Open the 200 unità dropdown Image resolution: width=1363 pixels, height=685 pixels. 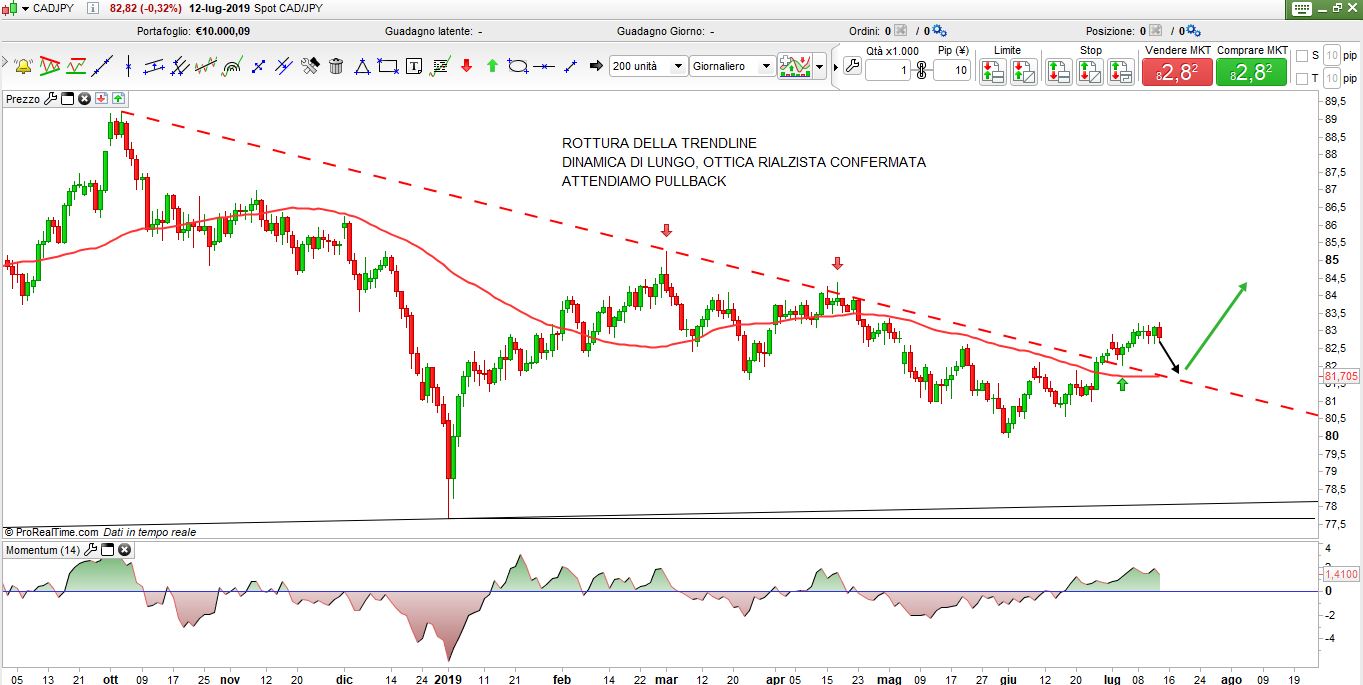tap(677, 66)
